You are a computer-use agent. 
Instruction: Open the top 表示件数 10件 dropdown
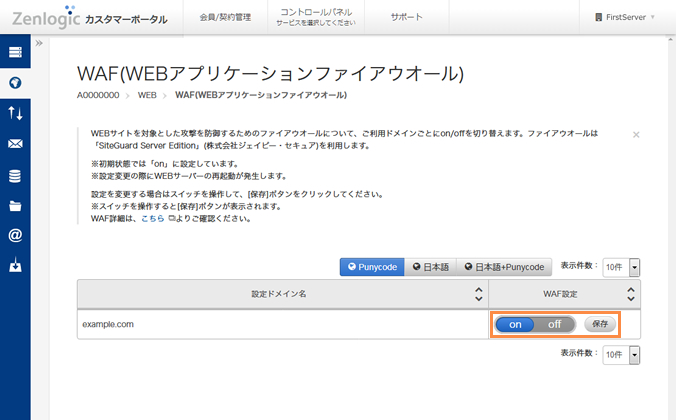(621, 267)
